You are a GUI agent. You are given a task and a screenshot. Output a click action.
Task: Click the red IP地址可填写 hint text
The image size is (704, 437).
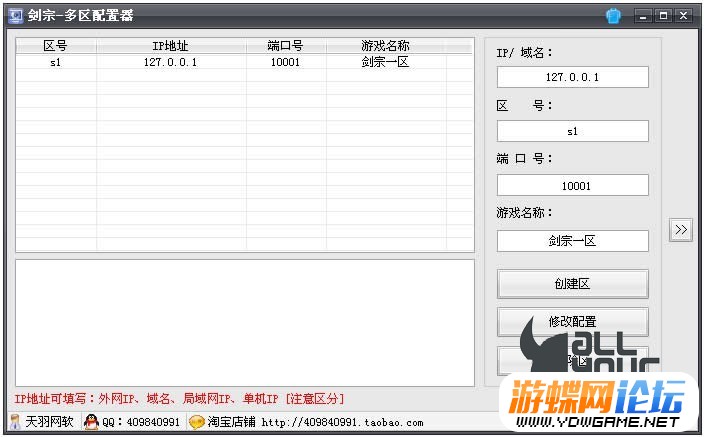(179, 399)
